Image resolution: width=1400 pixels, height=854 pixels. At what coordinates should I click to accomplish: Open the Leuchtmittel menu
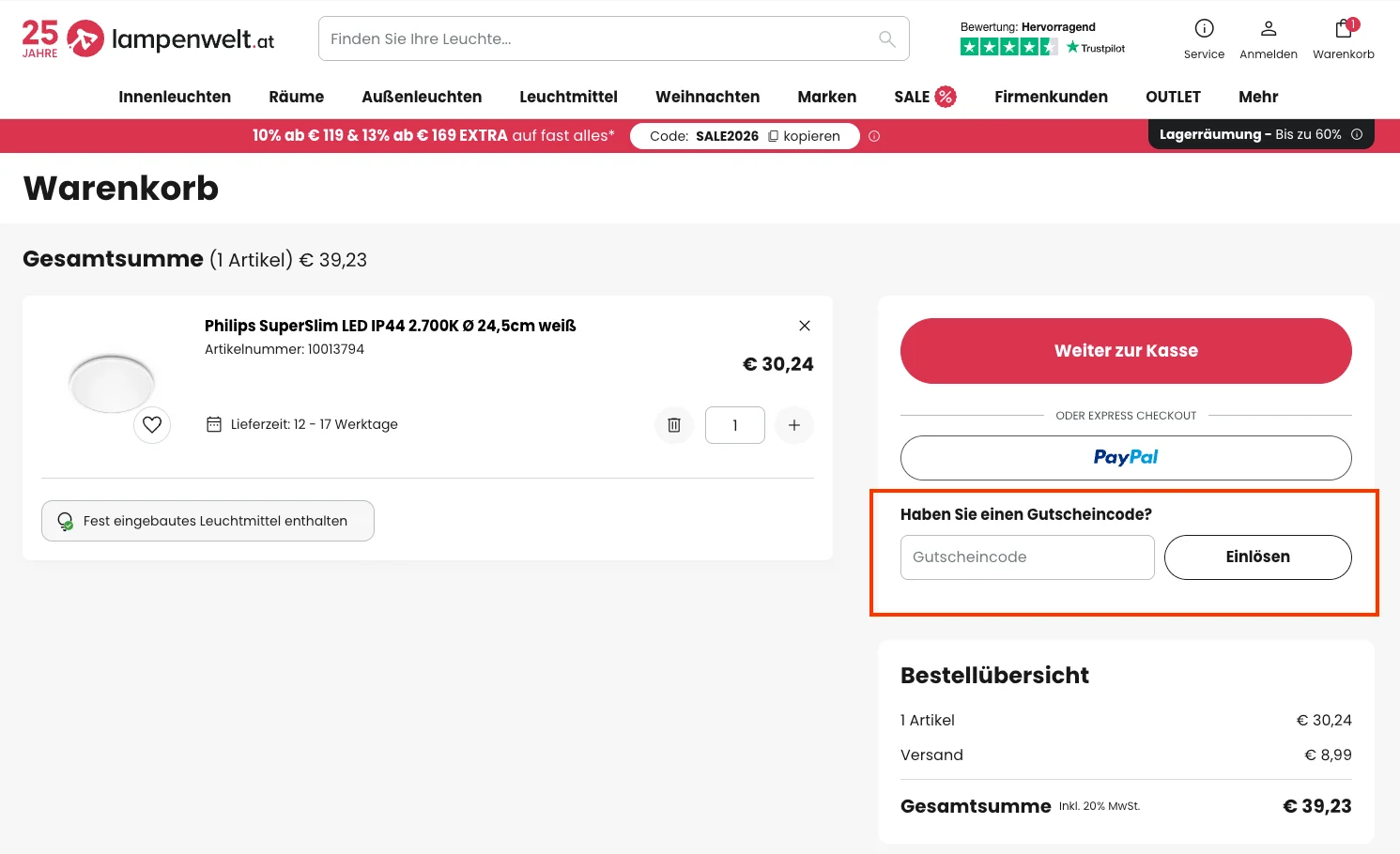pos(568,97)
